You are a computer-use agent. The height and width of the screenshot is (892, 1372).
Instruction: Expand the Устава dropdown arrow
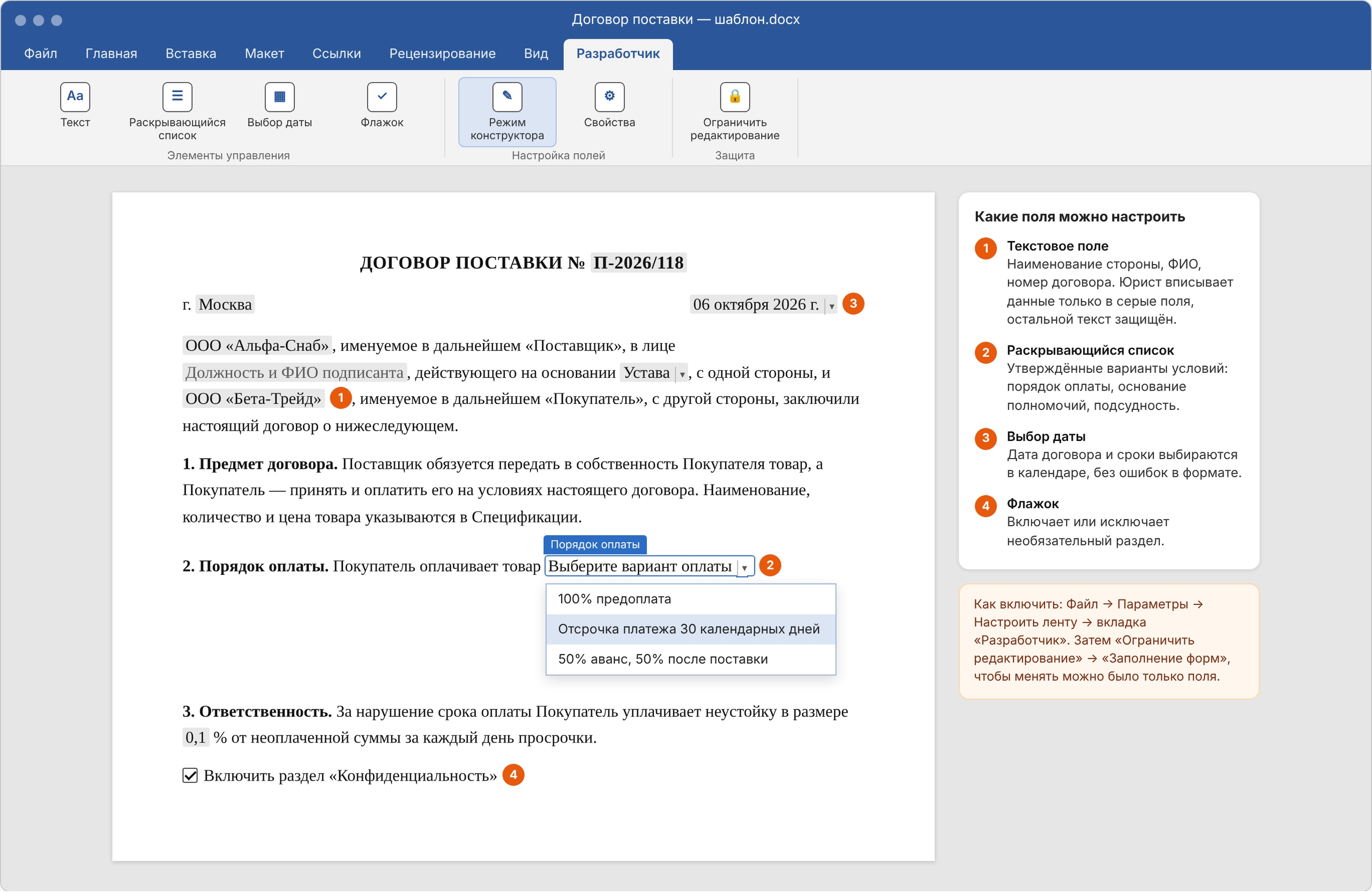682,373
